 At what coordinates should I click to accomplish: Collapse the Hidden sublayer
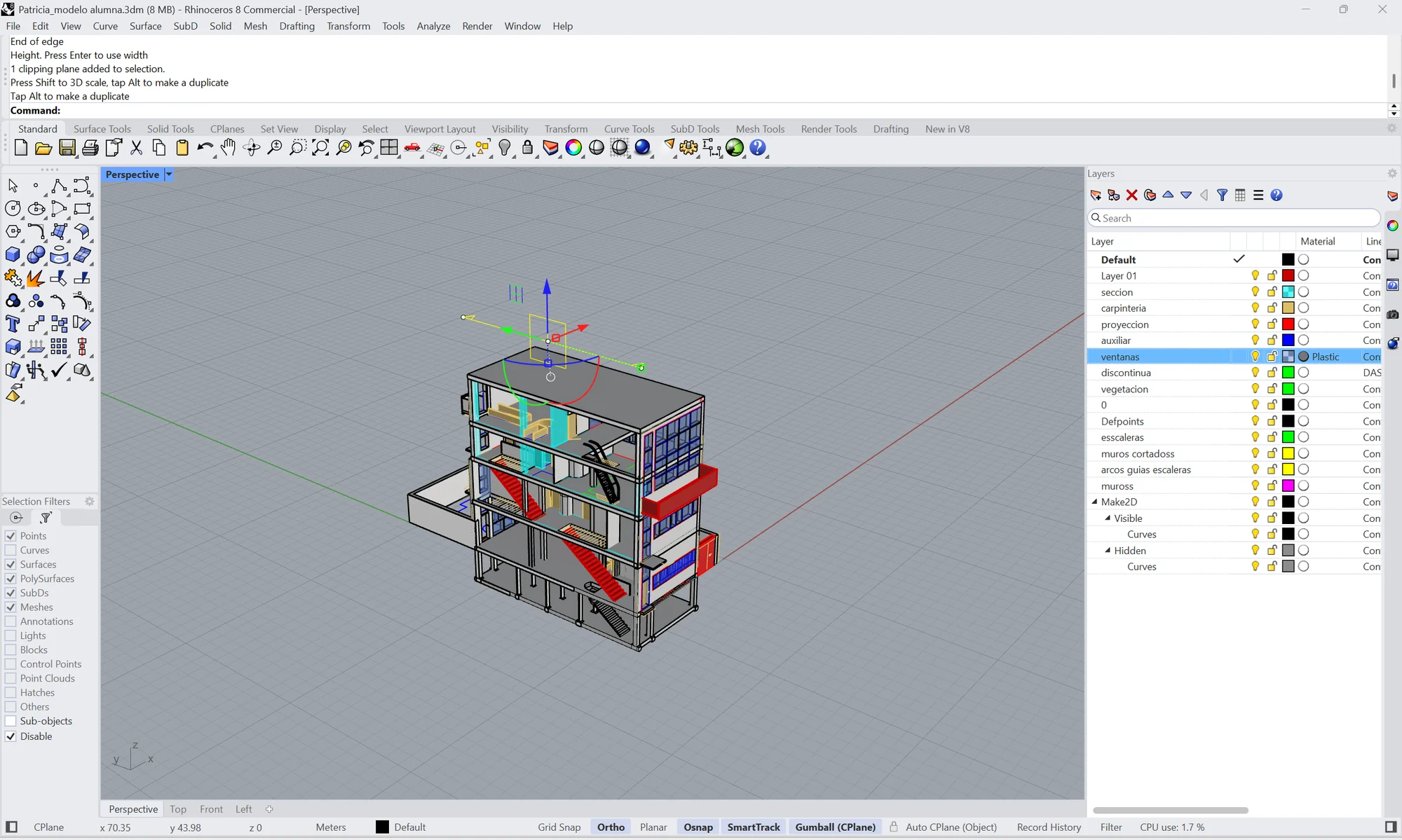1108,551
